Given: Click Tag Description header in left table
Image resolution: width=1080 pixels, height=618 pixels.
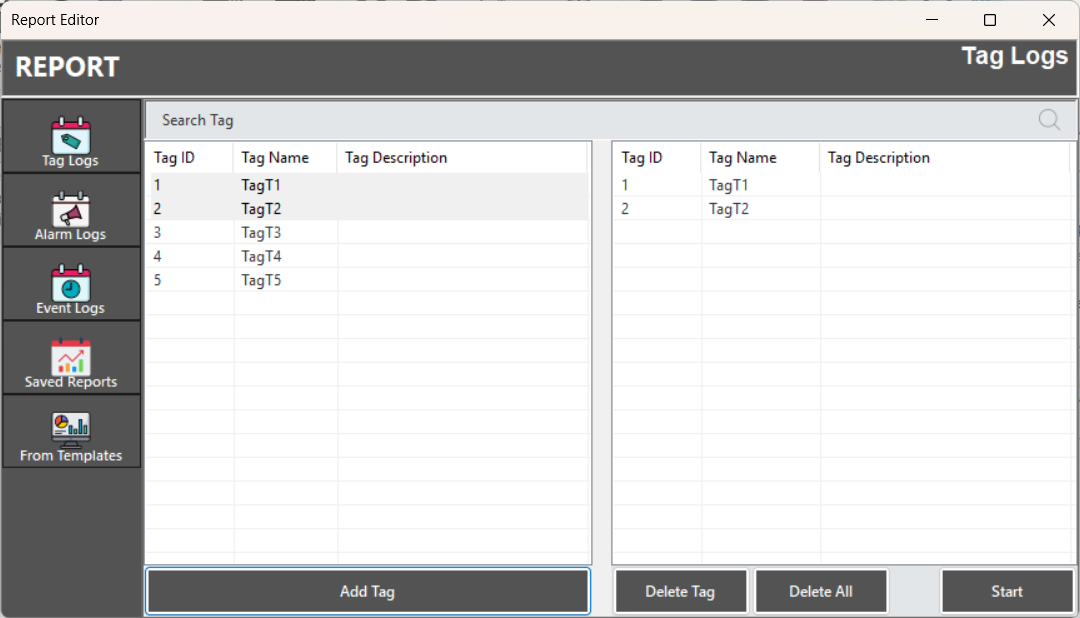Looking at the screenshot, I should pyautogui.click(x=462, y=158).
